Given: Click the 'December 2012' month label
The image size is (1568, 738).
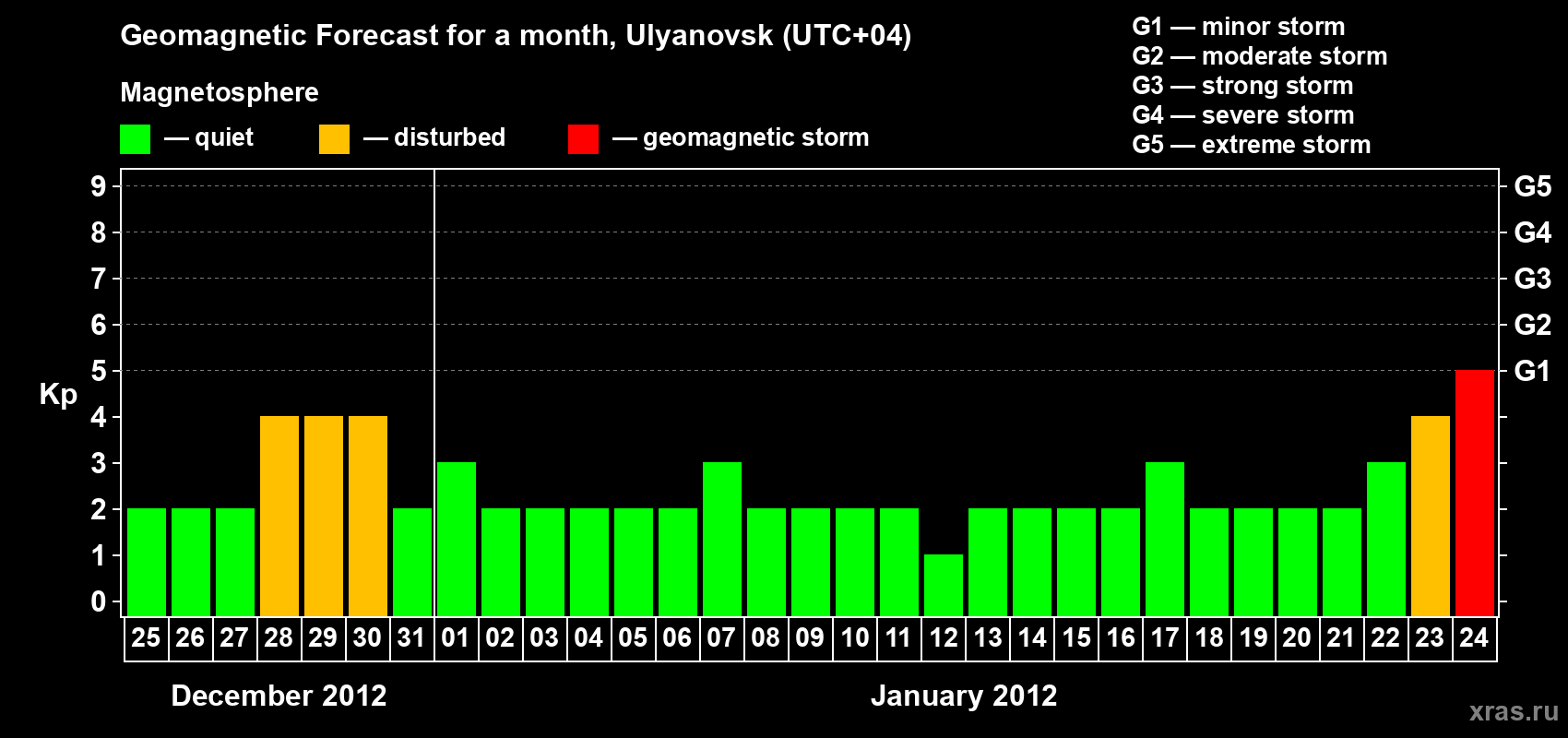Looking at the screenshot, I should click(x=279, y=696).
